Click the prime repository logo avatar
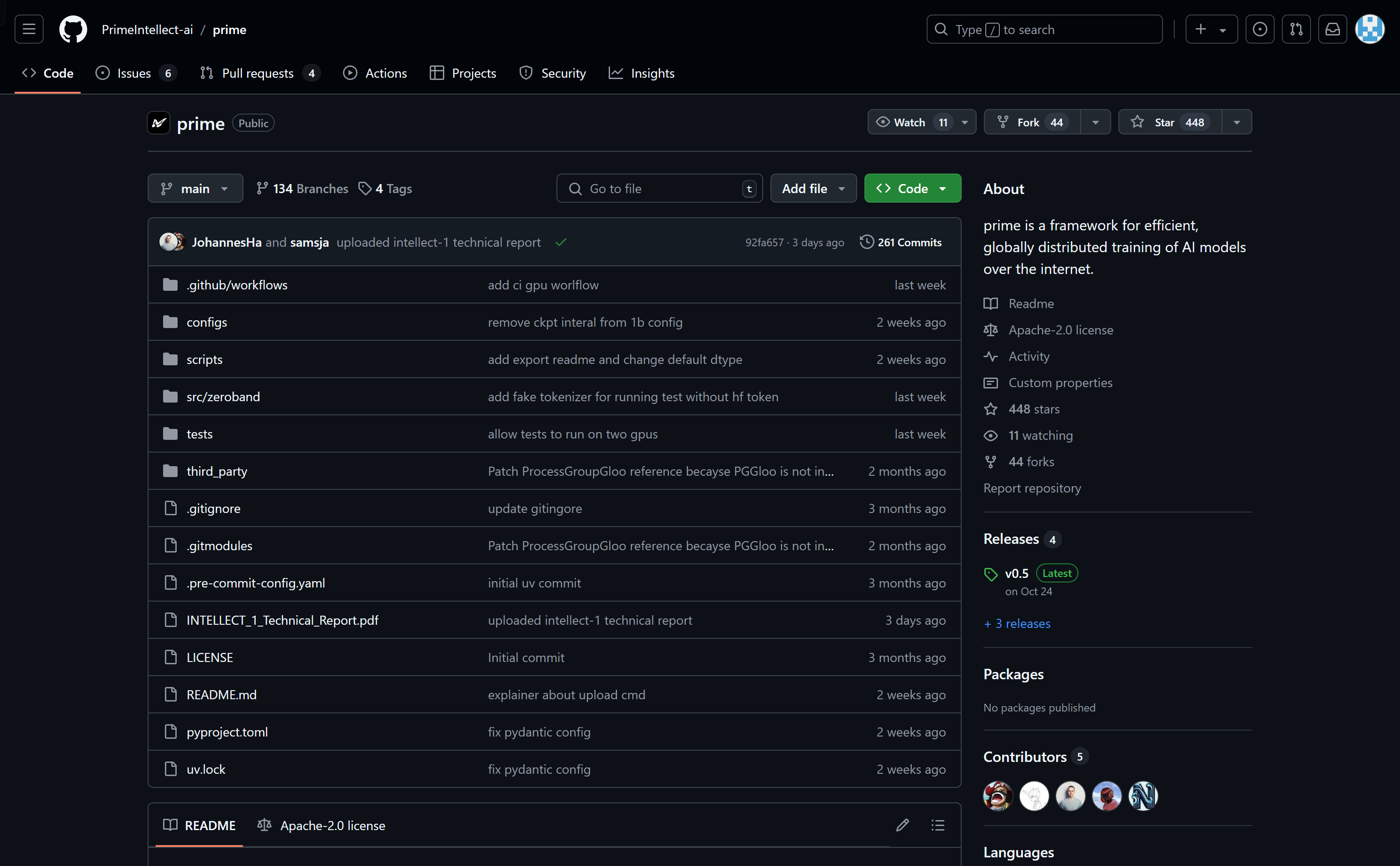Viewport: 1400px width, 866px height. tap(159, 123)
